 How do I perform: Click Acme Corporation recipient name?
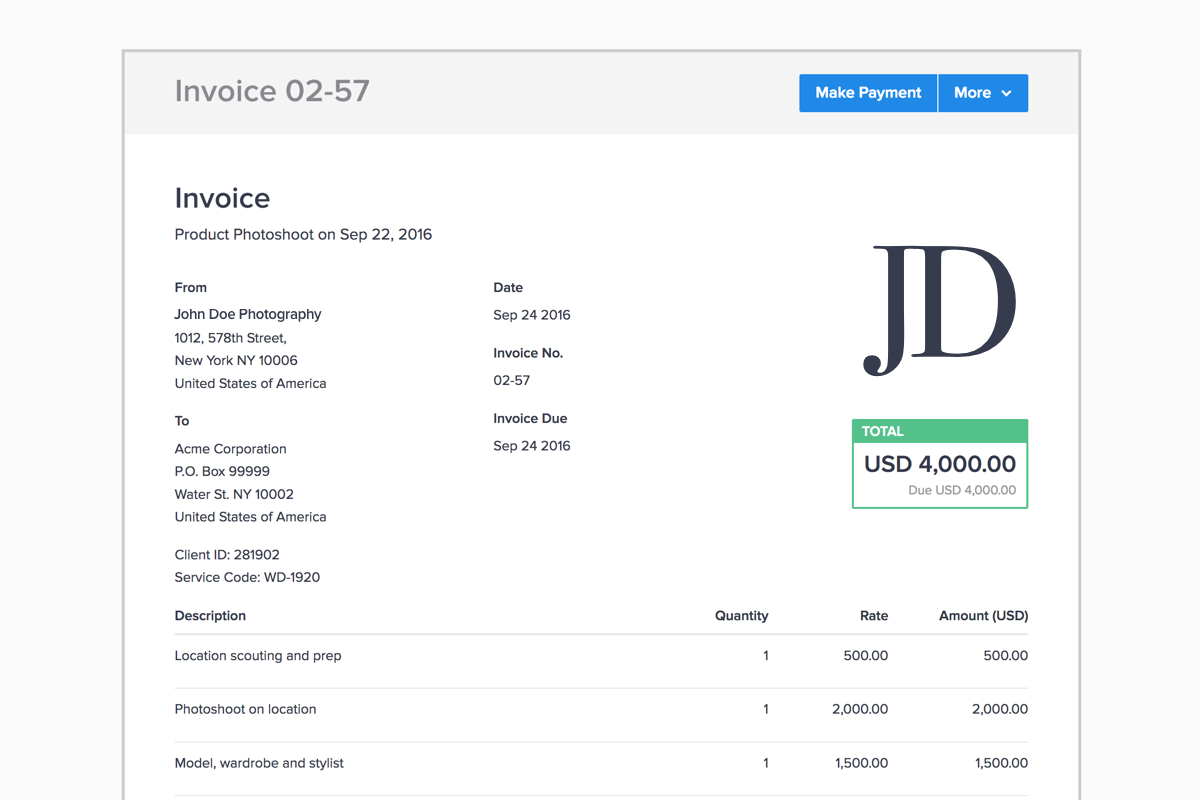(230, 449)
